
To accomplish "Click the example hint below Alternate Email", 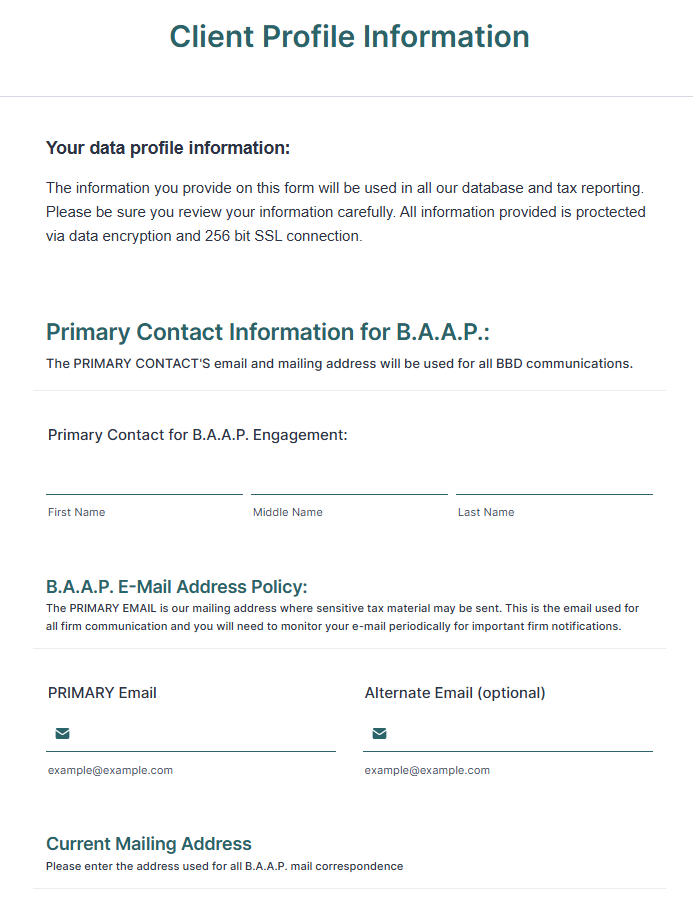I will [x=427, y=770].
